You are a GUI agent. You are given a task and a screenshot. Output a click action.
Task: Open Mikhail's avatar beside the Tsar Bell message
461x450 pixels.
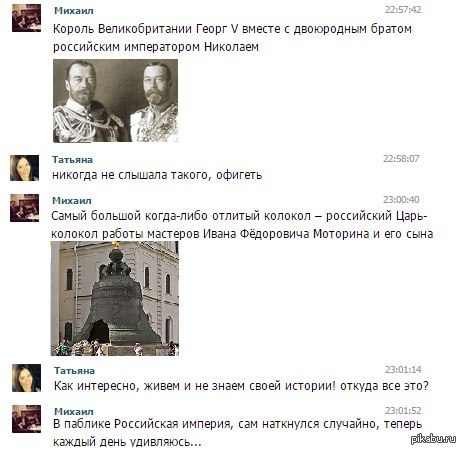click(24, 208)
